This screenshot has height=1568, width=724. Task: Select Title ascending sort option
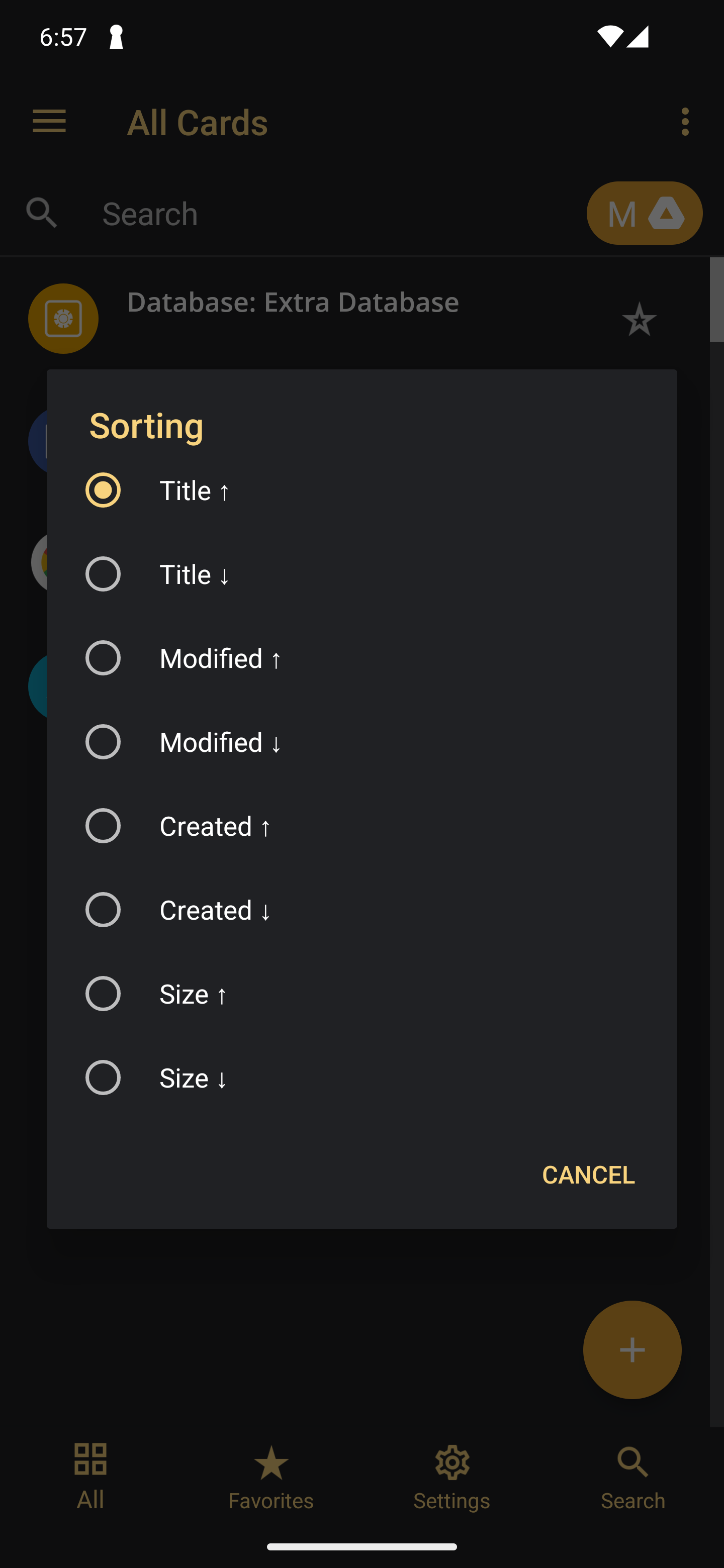(361, 490)
